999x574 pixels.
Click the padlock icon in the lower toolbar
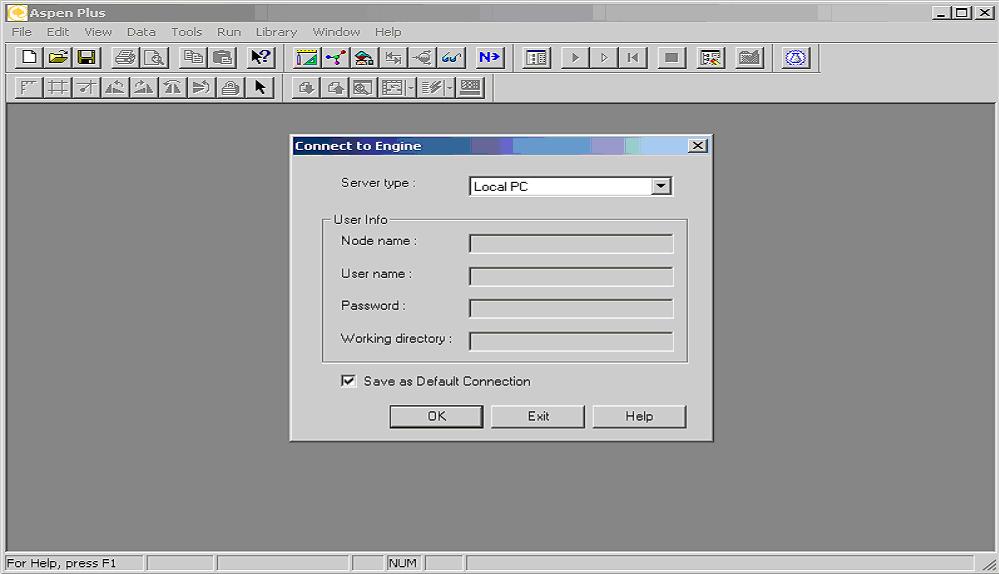230,87
